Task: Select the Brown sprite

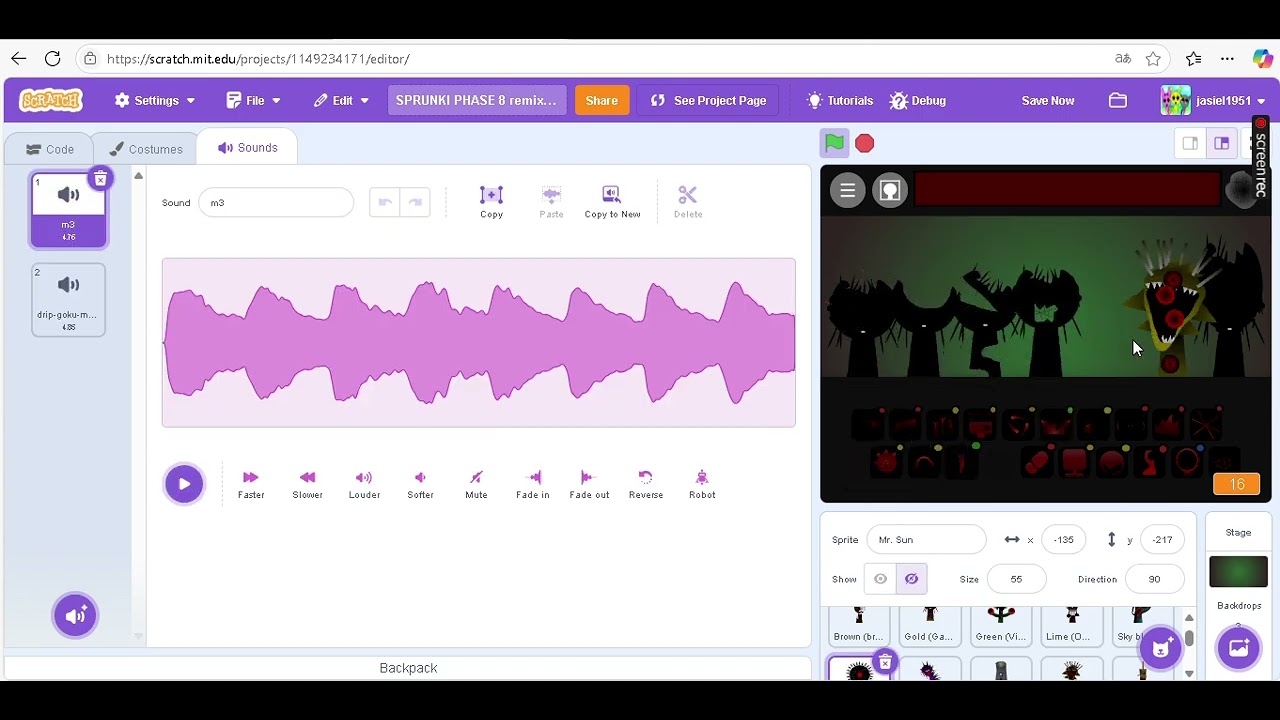Action: pos(858,625)
